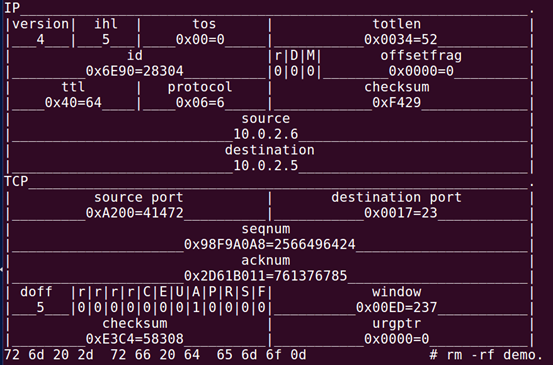
Task: Click the acknum field label
Action: click(266, 261)
